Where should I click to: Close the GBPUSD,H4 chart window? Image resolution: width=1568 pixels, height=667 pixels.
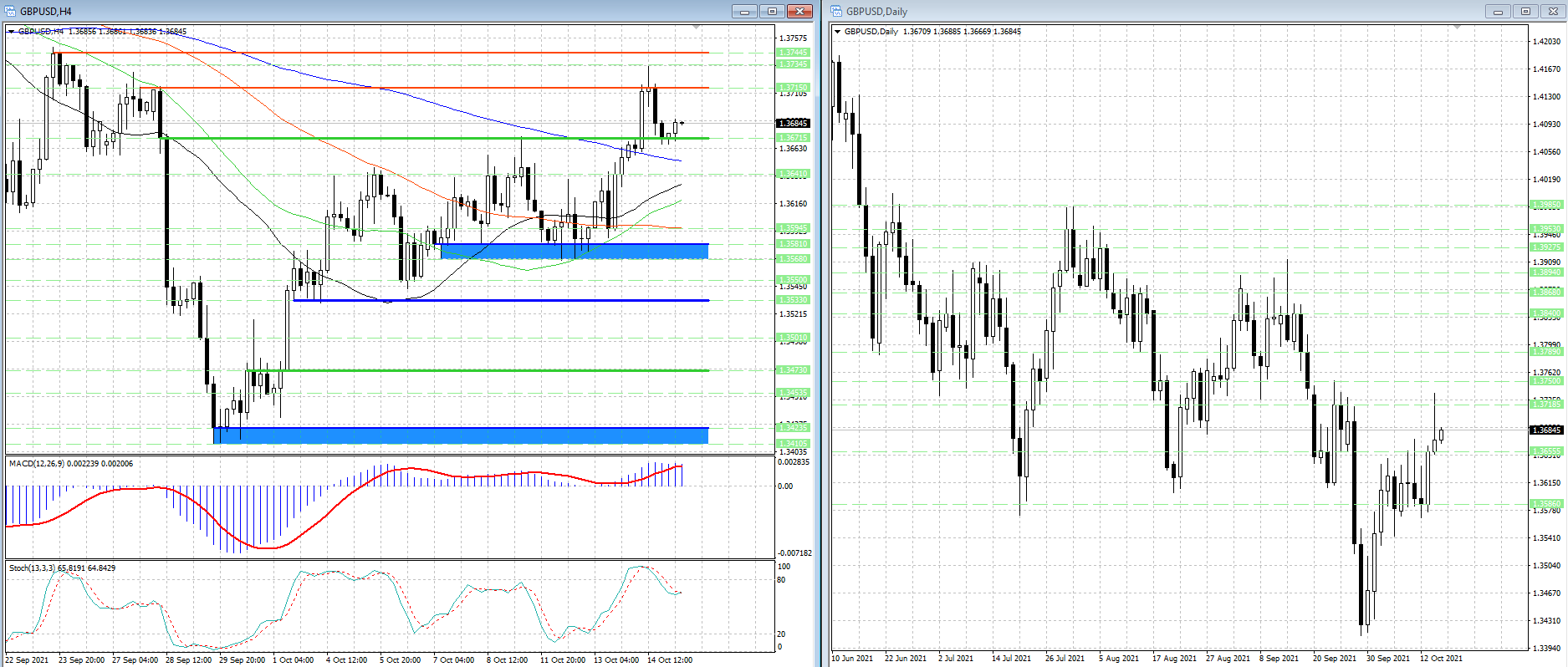point(799,11)
